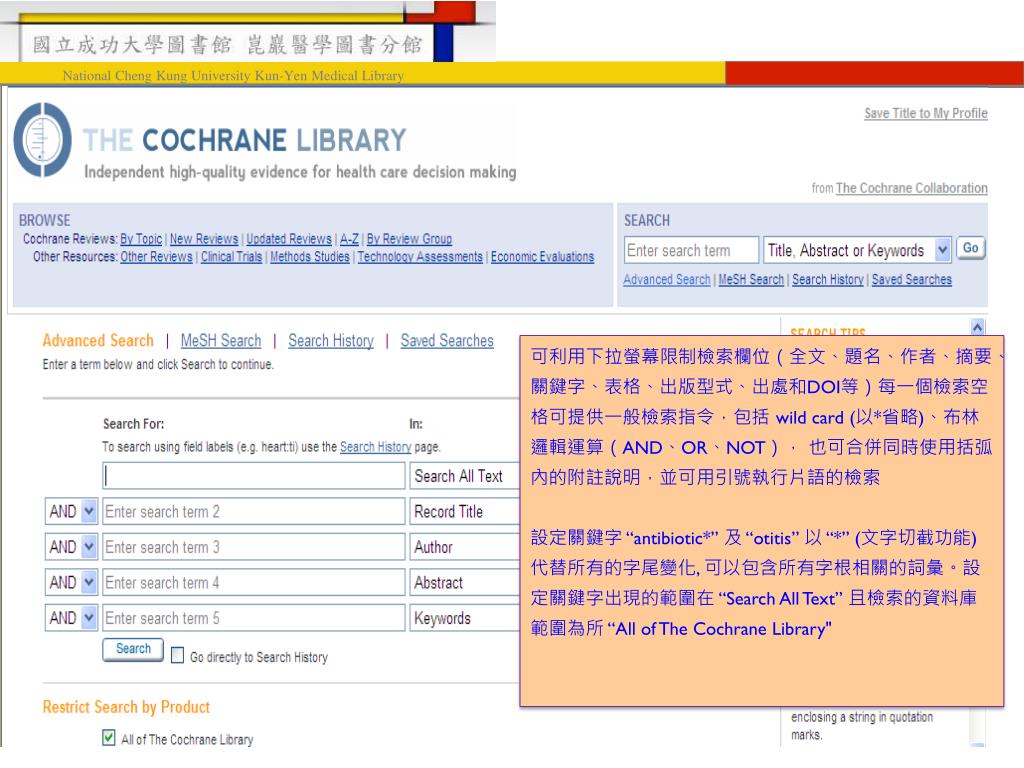Viewport: 1024px width, 768px height.
Task: Follow Search History link in field labels hint
Action: point(376,447)
